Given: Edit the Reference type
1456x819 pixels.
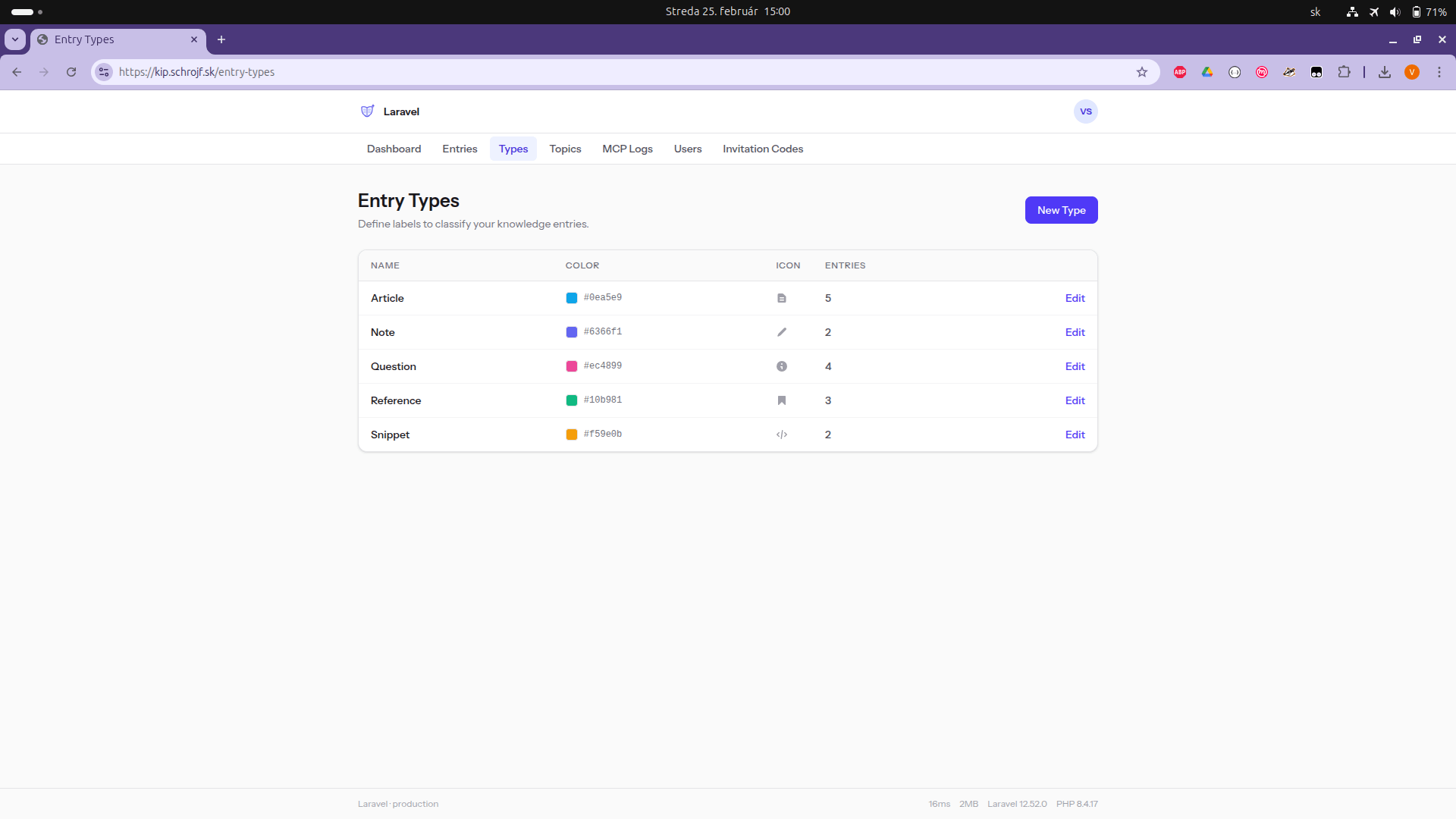Looking at the screenshot, I should click(x=1075, y=400).
